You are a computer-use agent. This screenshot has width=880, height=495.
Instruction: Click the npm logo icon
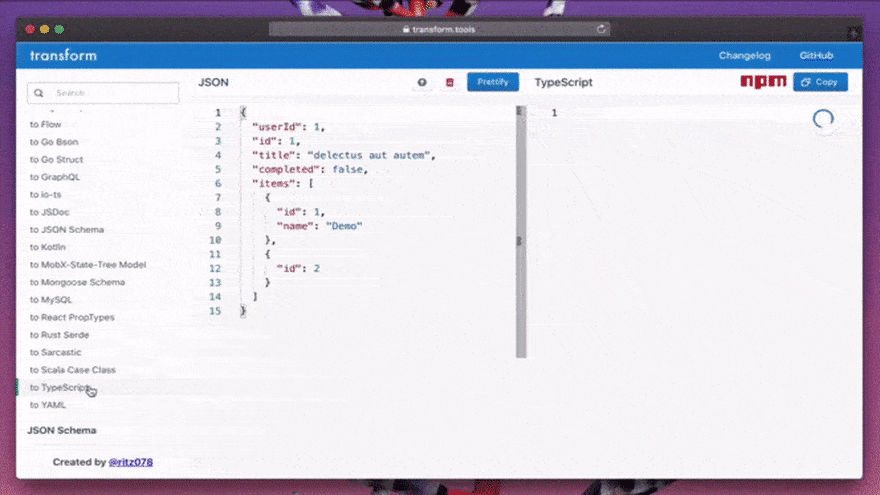click(763, 82)
